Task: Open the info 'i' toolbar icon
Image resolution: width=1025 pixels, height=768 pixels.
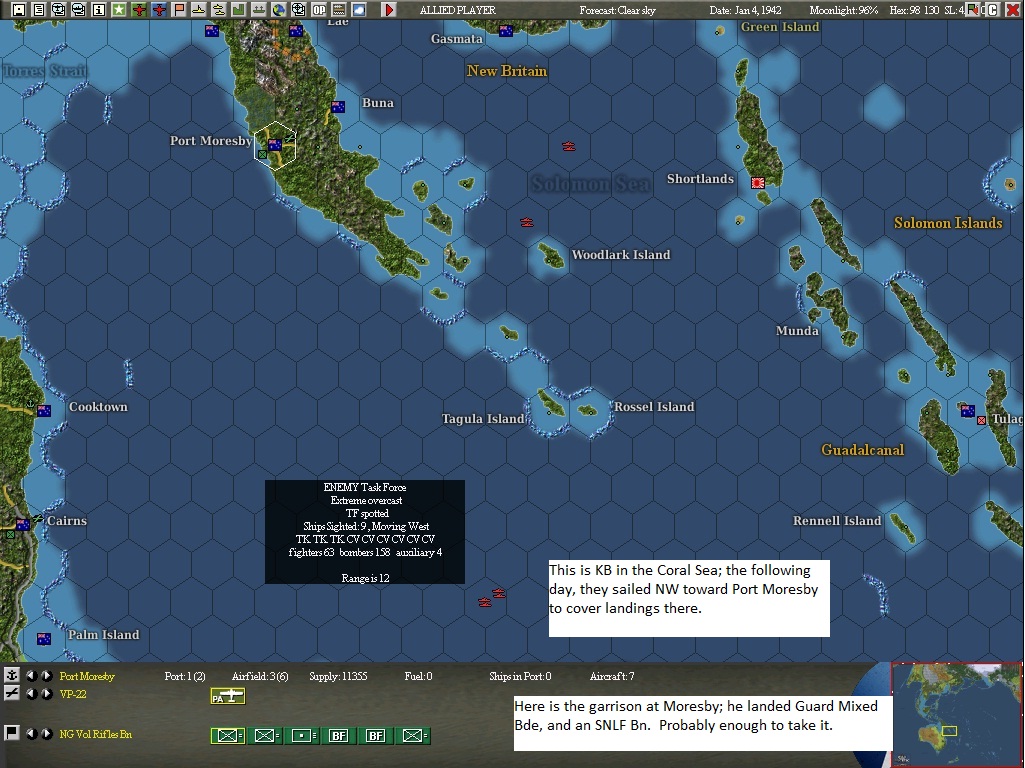Action: (x=99, y=10)
